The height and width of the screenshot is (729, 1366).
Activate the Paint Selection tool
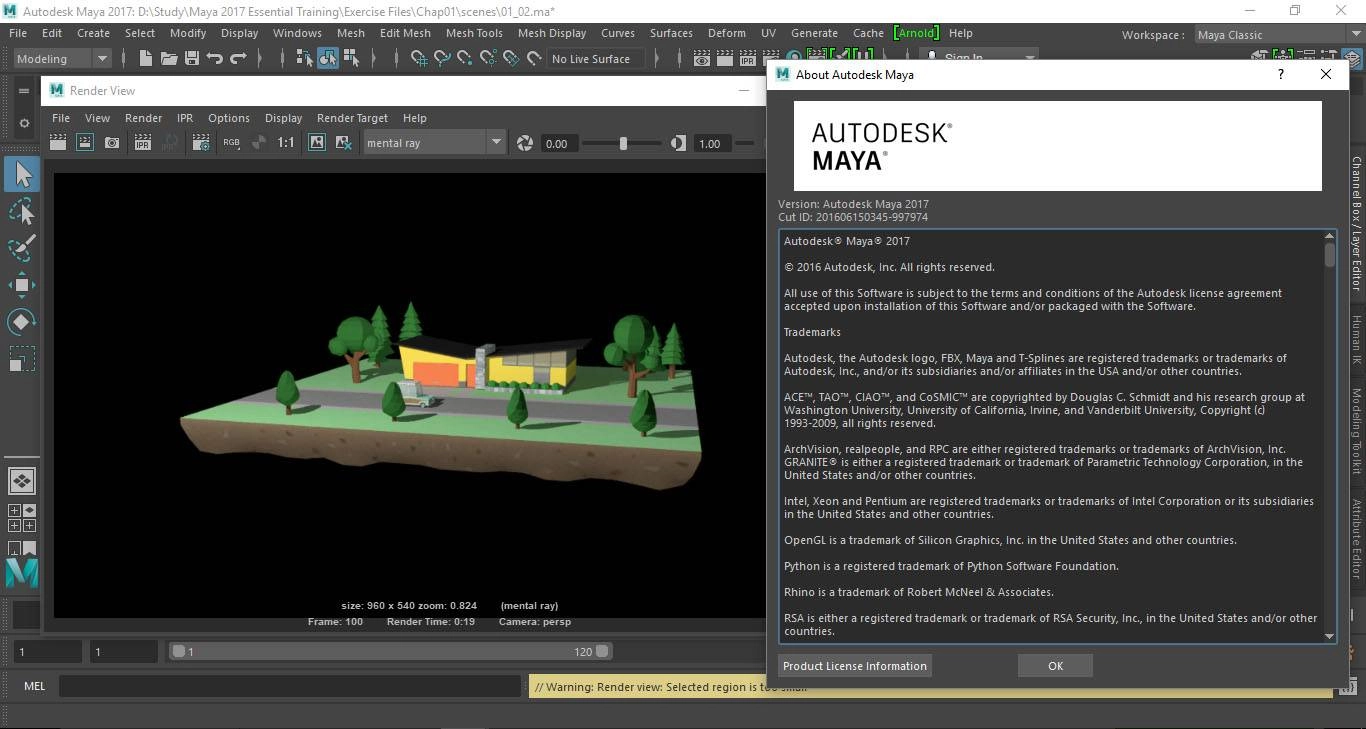pos(22,247)
